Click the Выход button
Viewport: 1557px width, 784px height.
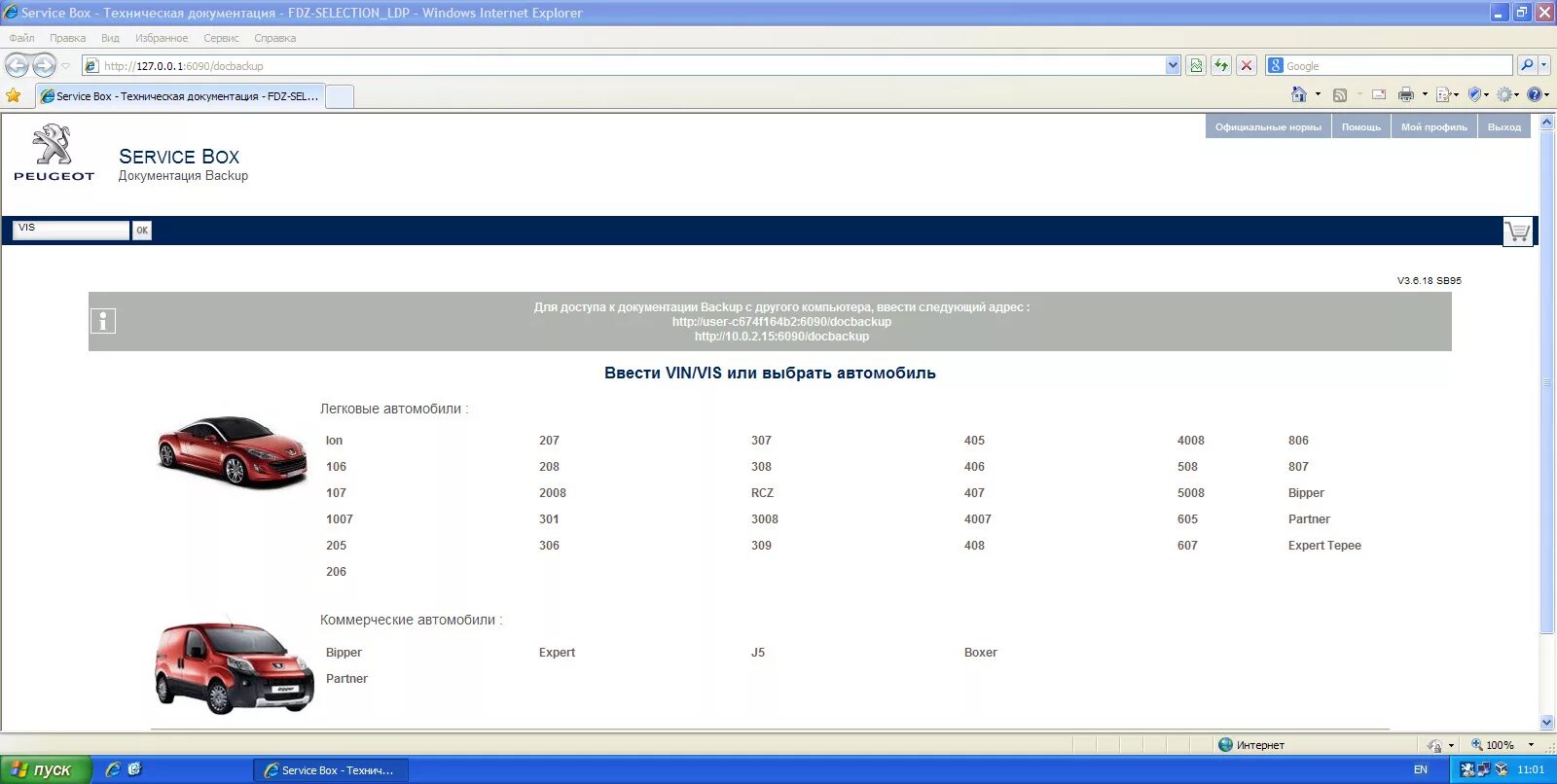1503,126
